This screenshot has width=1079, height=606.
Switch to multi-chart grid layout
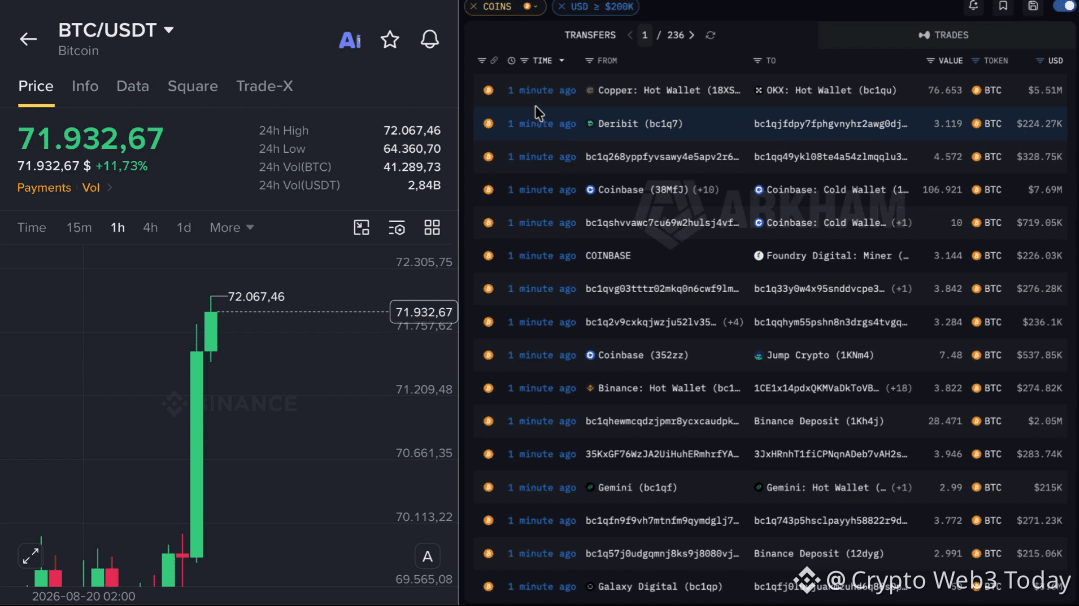(432, 228)
